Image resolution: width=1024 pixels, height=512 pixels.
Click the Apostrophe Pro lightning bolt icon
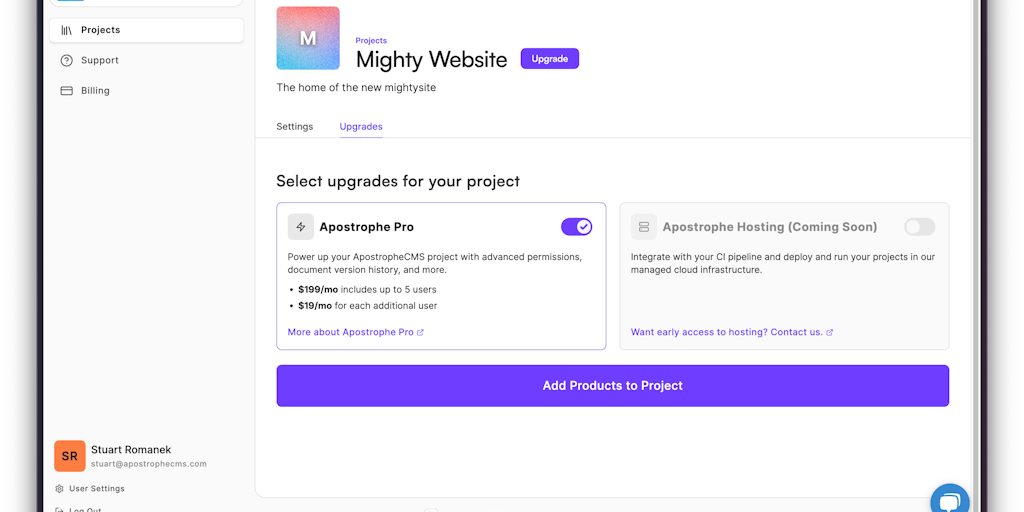pos(301,227)
